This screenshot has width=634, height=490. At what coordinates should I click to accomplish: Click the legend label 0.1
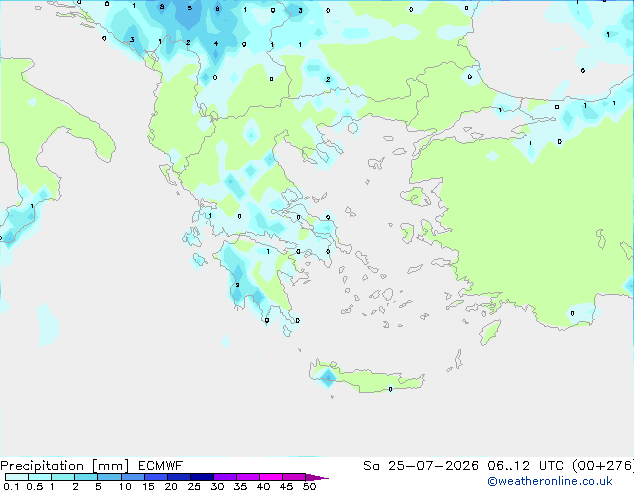click(11, 486)
